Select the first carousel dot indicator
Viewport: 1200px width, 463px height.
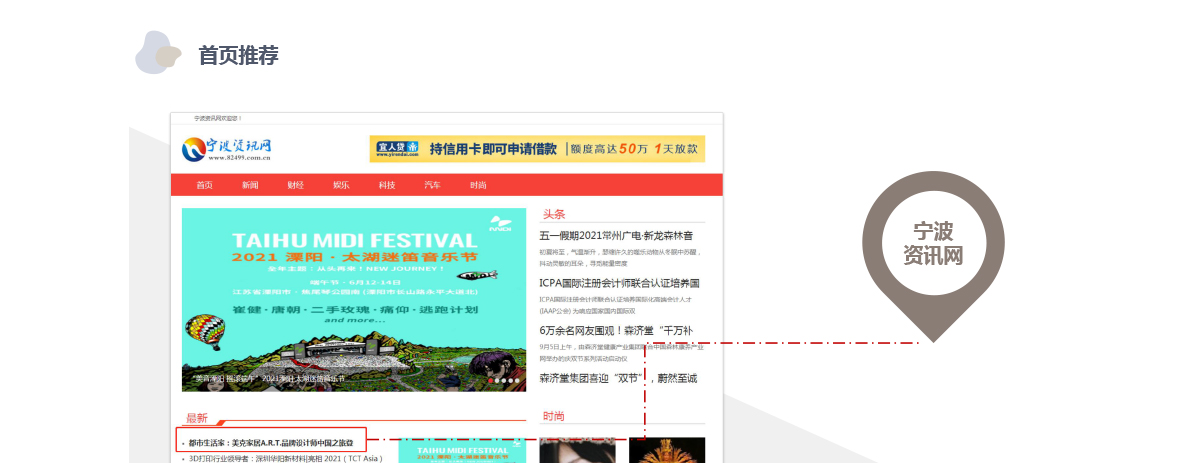coord(490,381)
